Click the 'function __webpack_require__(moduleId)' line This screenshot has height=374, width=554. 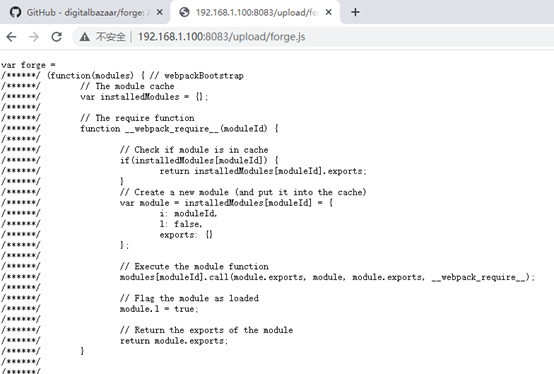[179, 129]
